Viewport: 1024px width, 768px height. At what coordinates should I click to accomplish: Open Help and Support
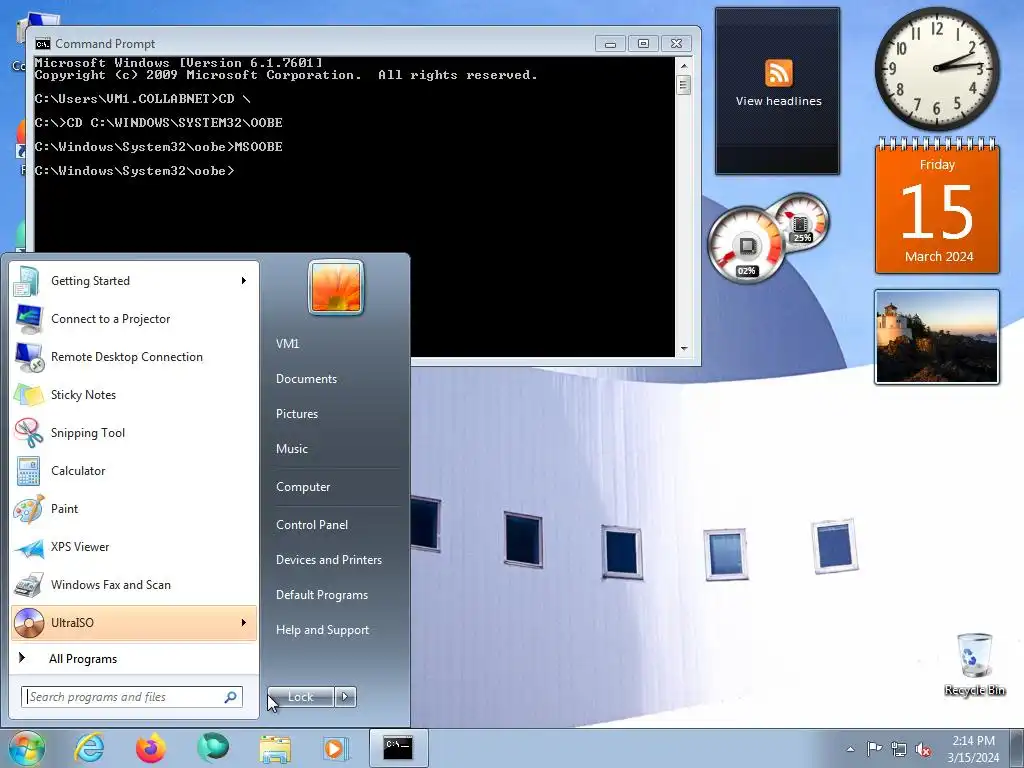[x=323, y=630]
